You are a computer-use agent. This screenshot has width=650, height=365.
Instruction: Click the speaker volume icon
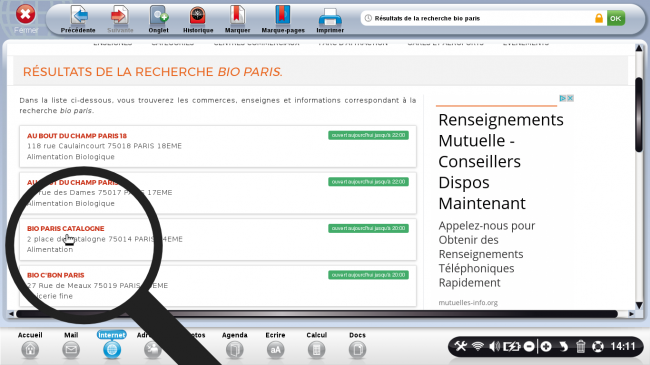click(494, 346)
